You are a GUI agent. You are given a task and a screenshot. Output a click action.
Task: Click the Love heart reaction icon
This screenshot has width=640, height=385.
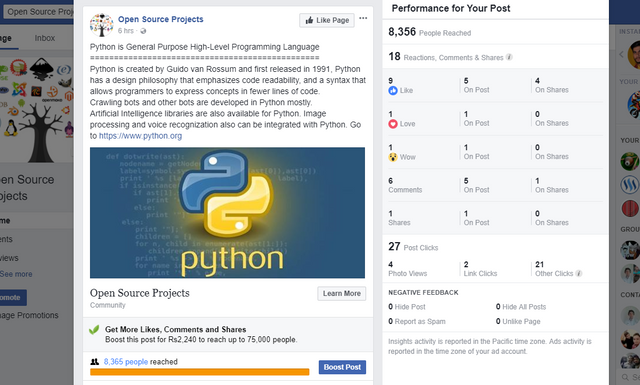pyautogui.click(x=393, y=124)
